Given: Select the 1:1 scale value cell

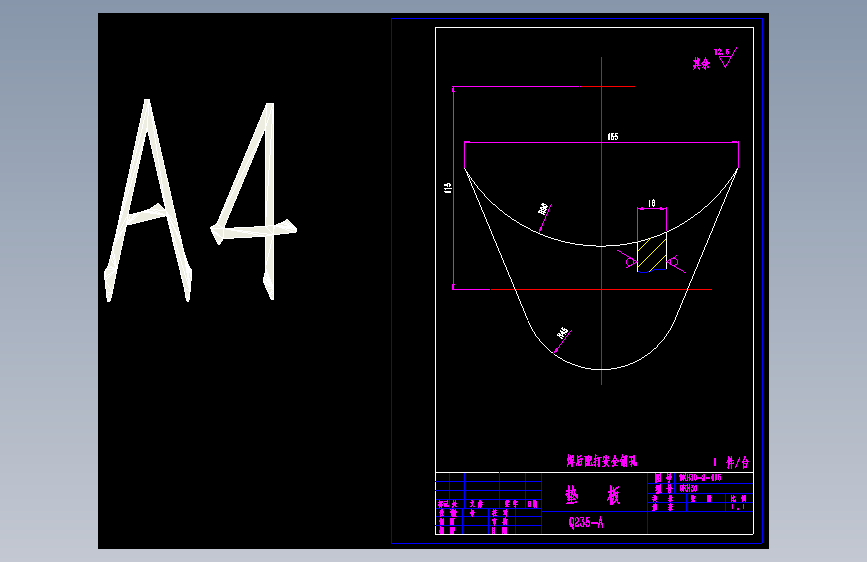Looking at the screenshot, I should 739,507.
